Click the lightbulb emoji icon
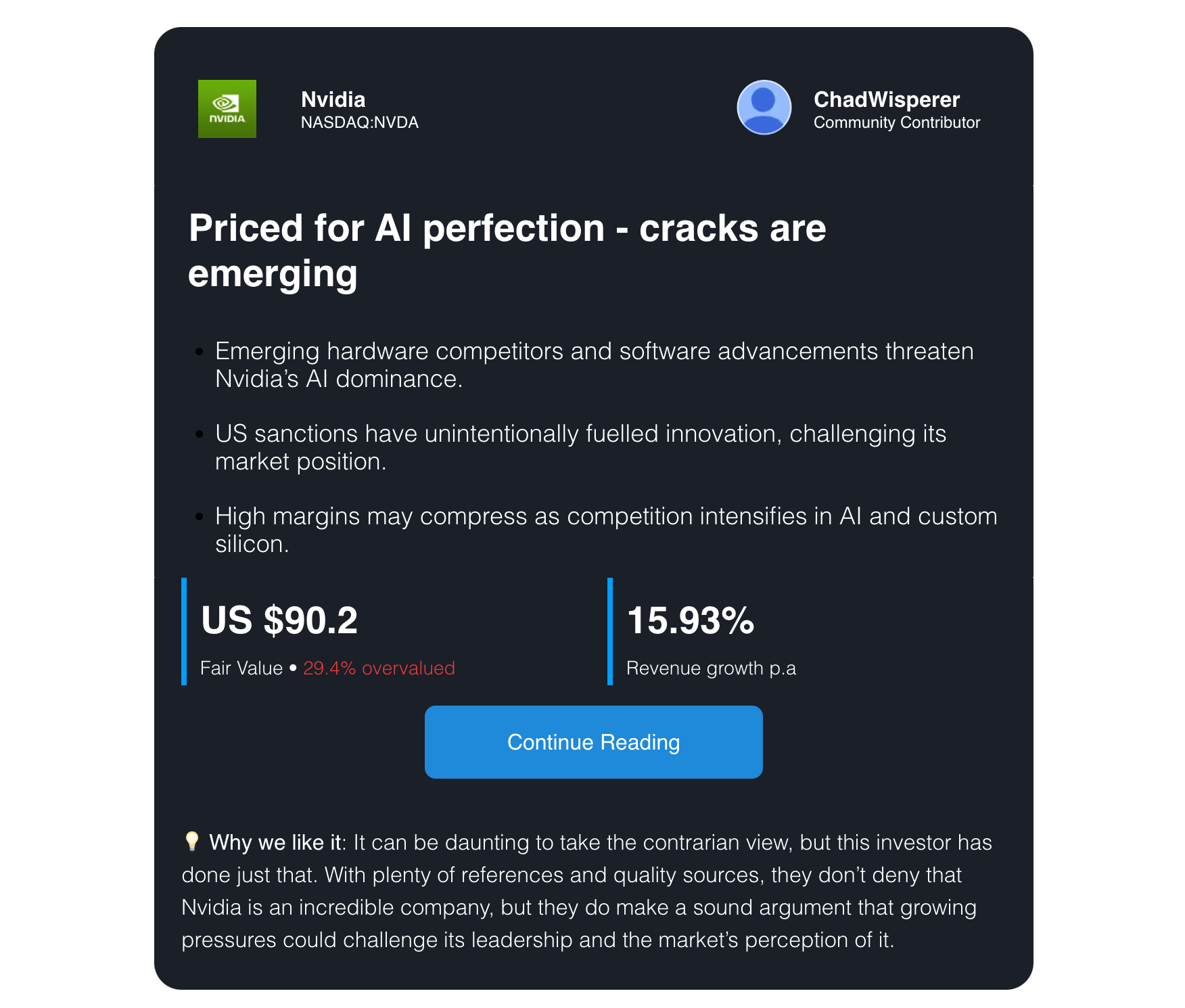This screenshot has height=1008, width=1185. point(192,842)
